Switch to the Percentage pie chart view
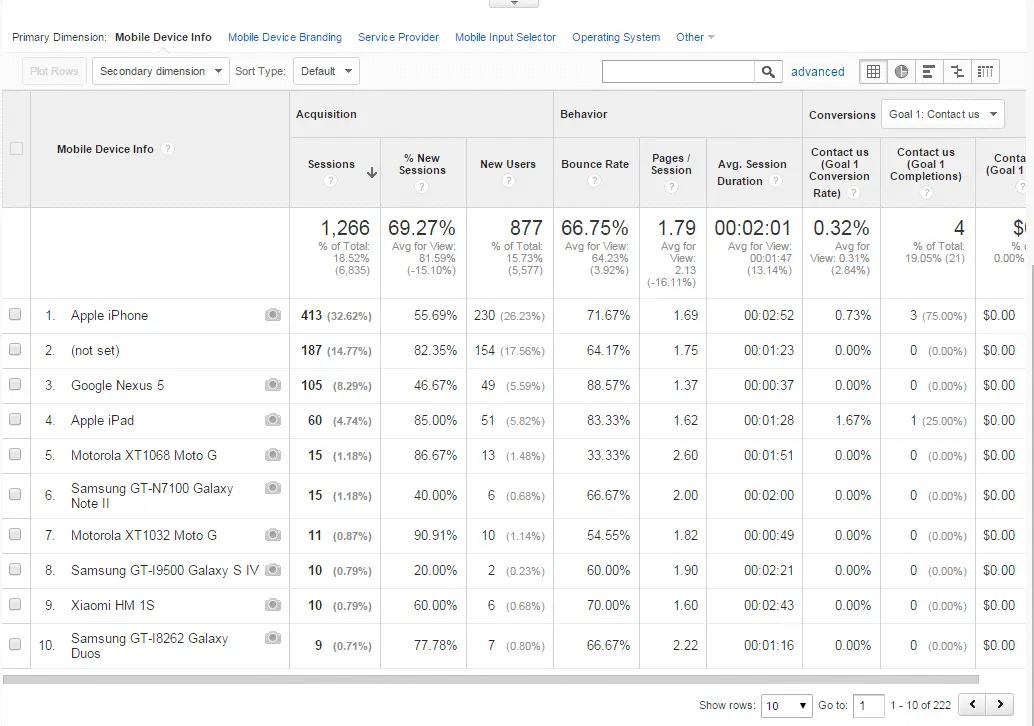This screenshot has width=1034, height=726. (901, 71)
